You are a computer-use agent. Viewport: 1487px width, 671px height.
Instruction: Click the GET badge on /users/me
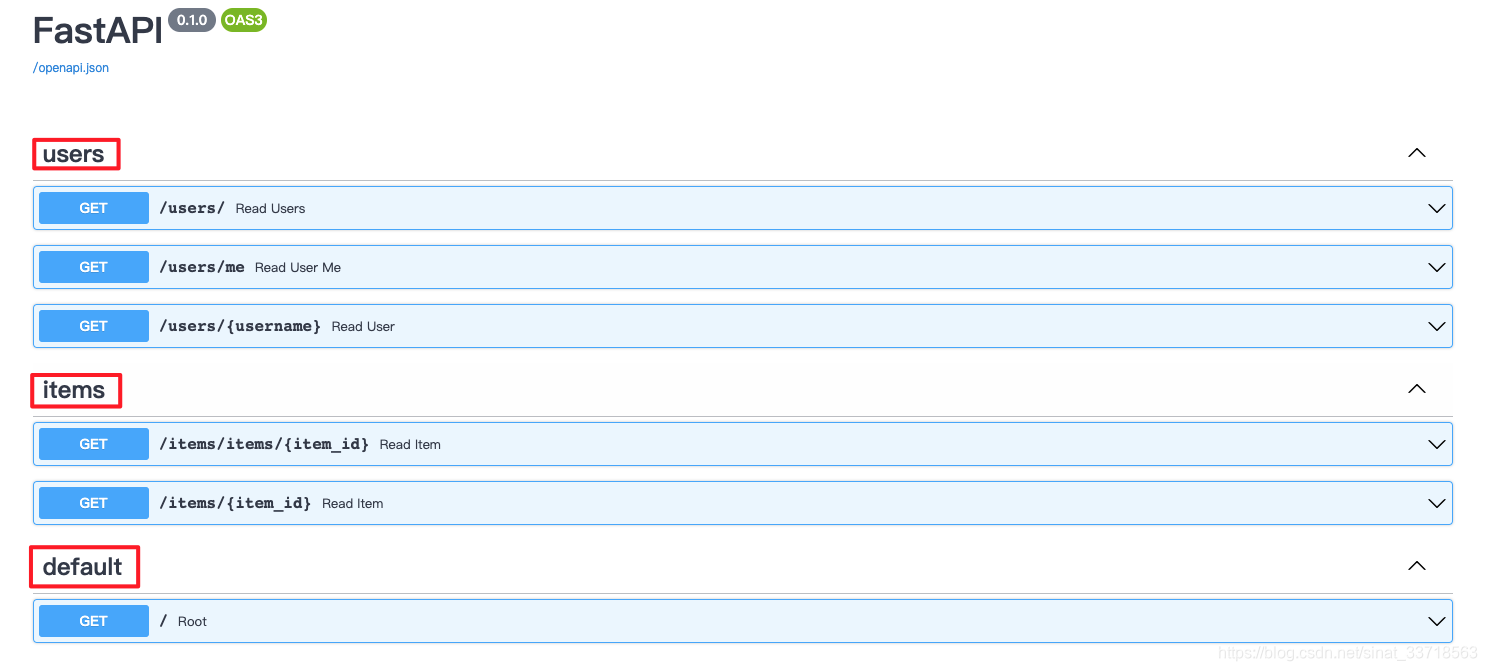pos(92,267)
